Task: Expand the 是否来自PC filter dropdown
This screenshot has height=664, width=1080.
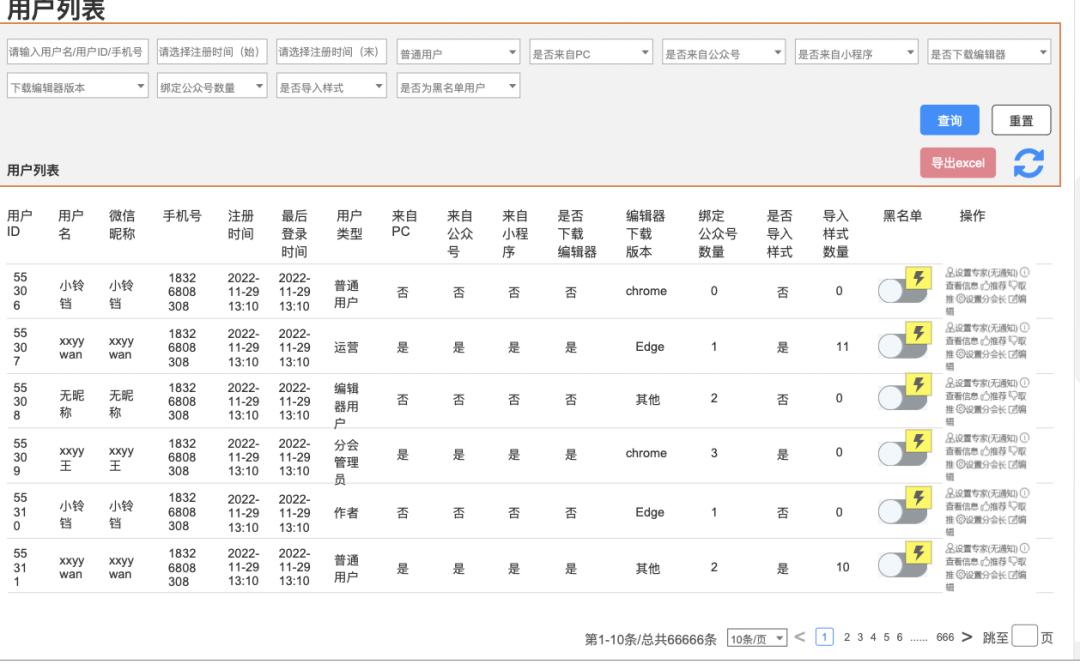Action: tap(591, 53)
